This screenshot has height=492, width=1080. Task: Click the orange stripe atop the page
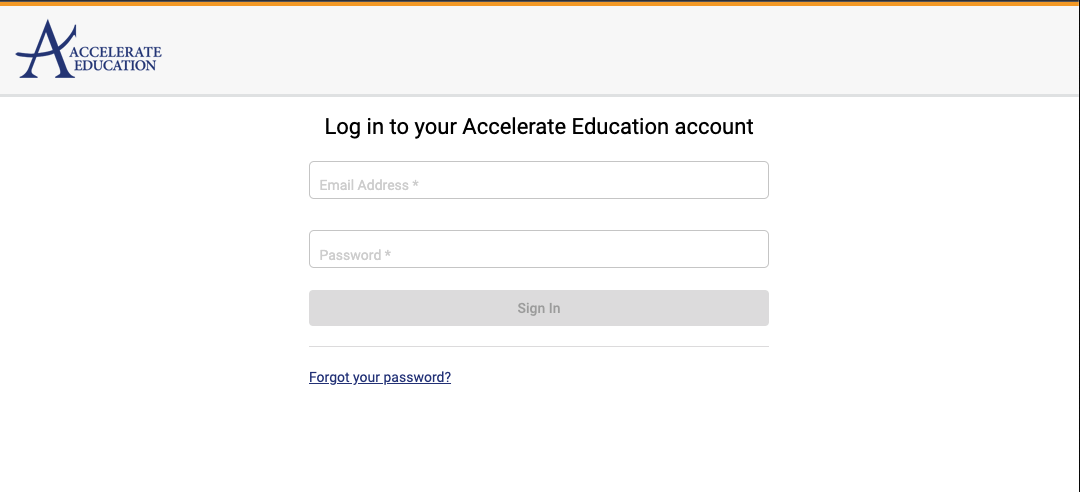point(540,3)
